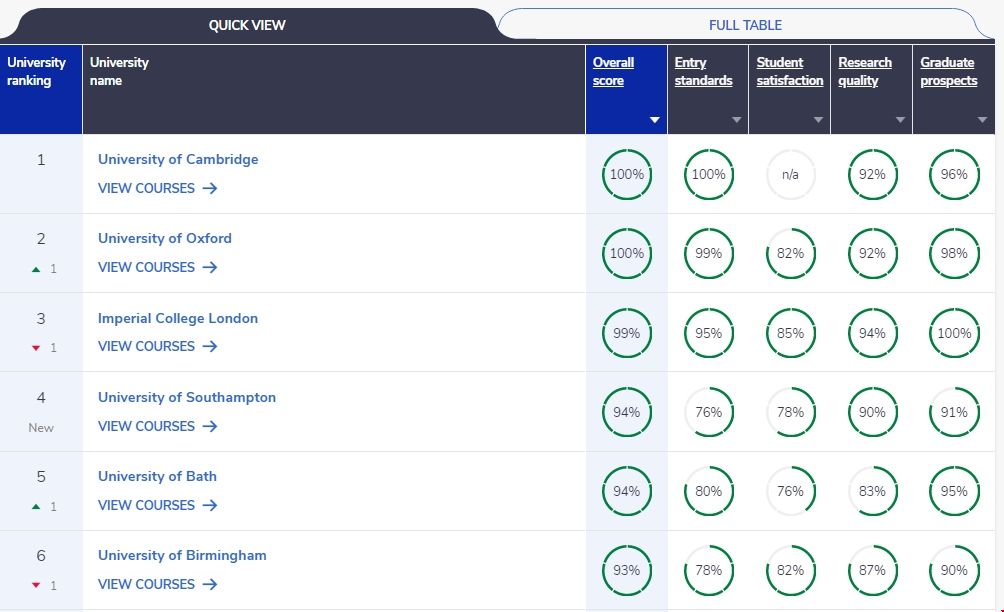This screenshot has width=1004, height=612.
Task: Click arrow icon beside Southampton View Courses
Action: [210, 426]
